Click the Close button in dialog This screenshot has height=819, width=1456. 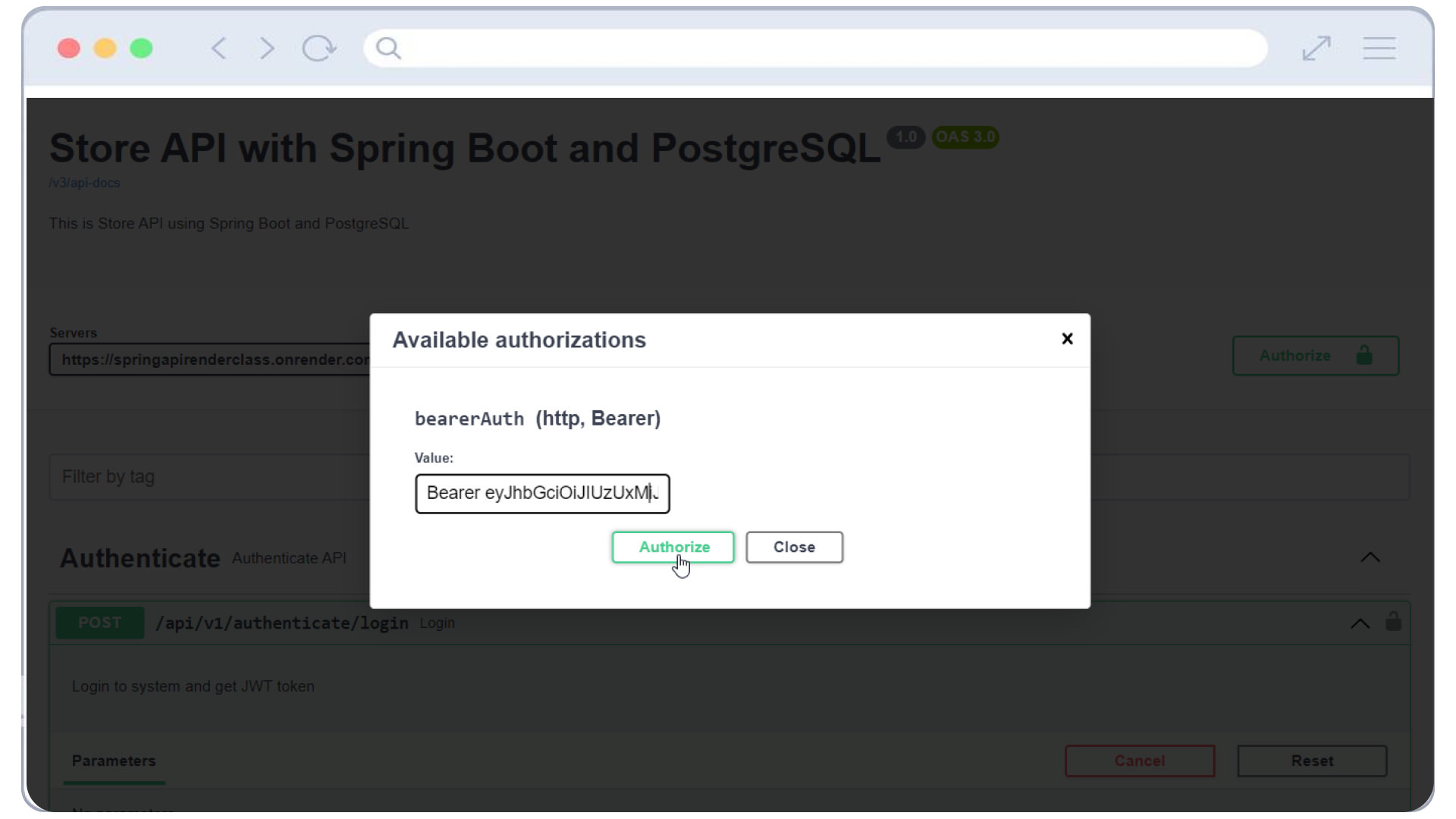(794, 547)
